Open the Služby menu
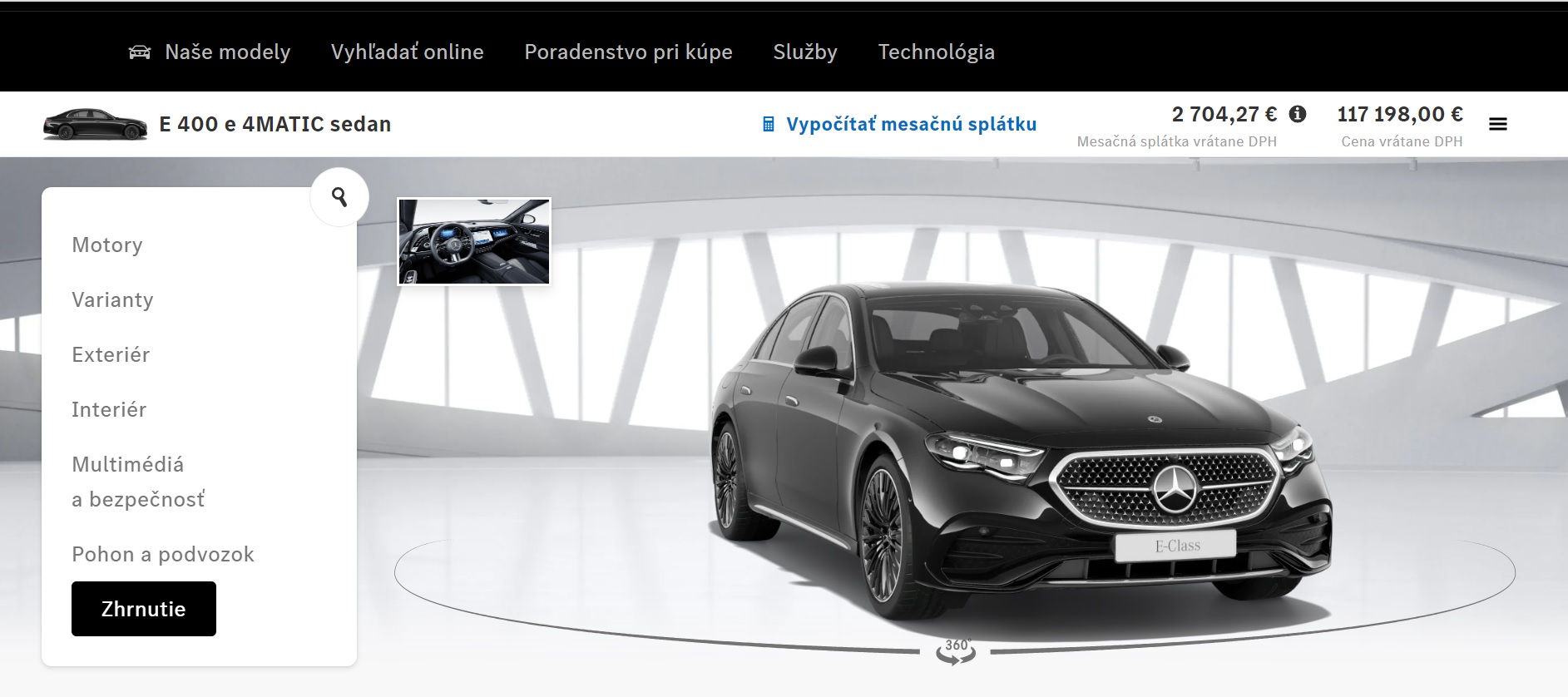The height and width of the screenshot is (697, 1568). 805,52
